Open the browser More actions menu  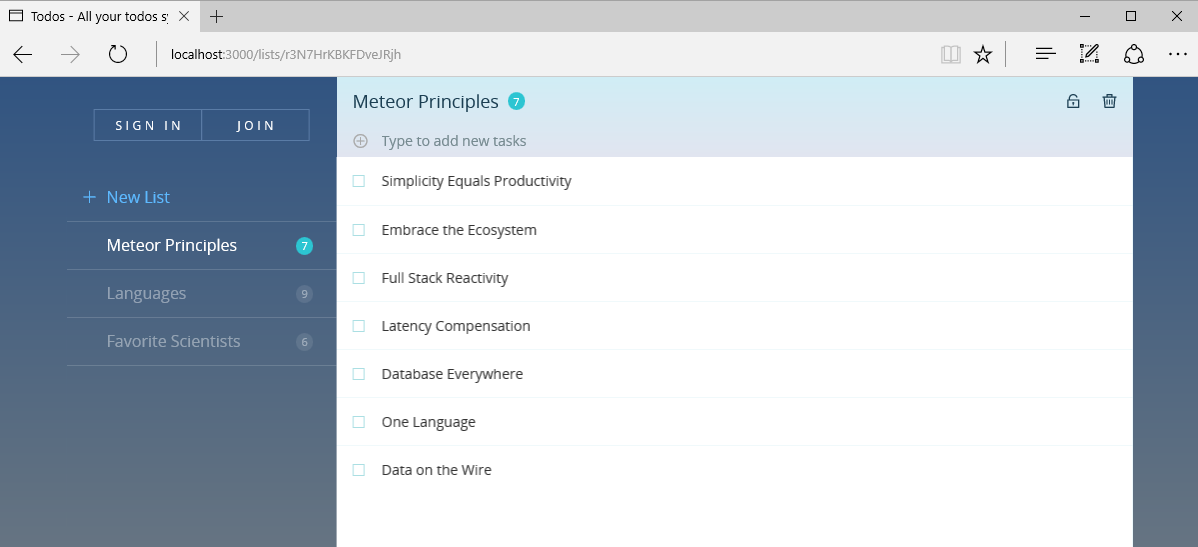[1177, 54]
